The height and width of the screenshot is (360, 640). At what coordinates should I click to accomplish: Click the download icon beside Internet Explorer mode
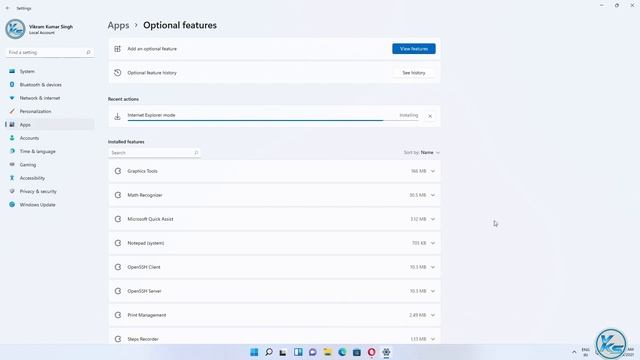pyautogui.click(x=118, y=116)
